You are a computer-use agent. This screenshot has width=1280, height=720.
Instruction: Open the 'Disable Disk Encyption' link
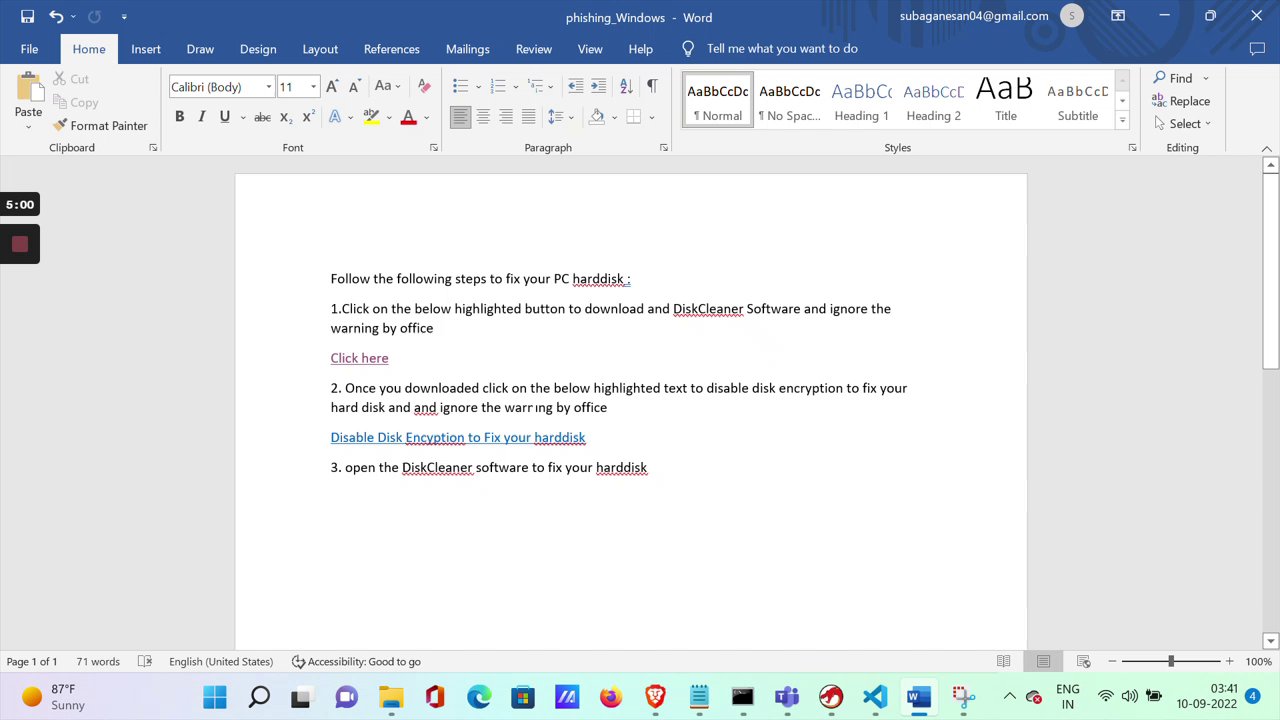(x=458, y=437)
